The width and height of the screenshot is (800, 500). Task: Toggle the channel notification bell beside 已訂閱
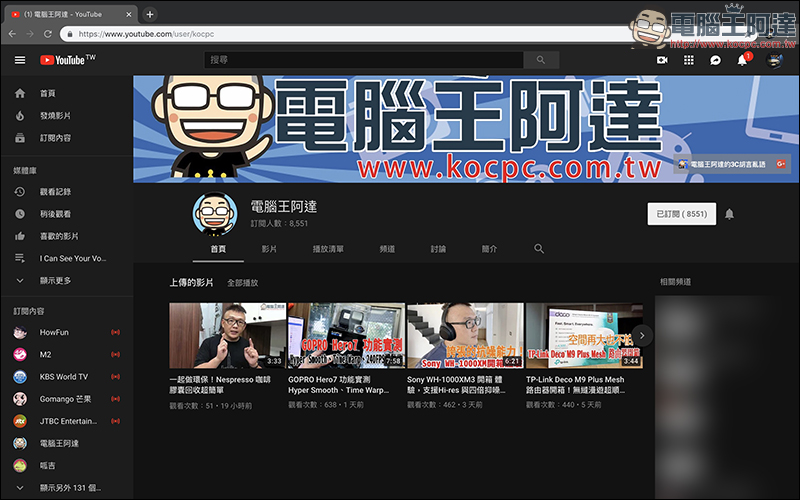(730, 214)
